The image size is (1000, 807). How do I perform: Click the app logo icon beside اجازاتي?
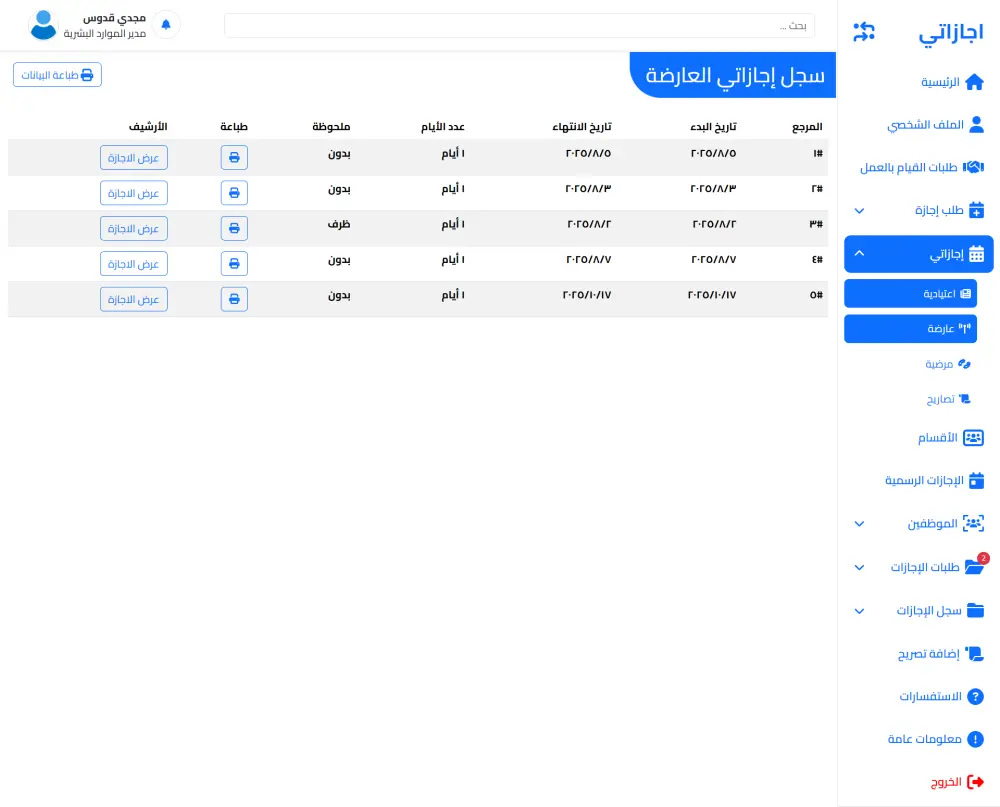864,31
